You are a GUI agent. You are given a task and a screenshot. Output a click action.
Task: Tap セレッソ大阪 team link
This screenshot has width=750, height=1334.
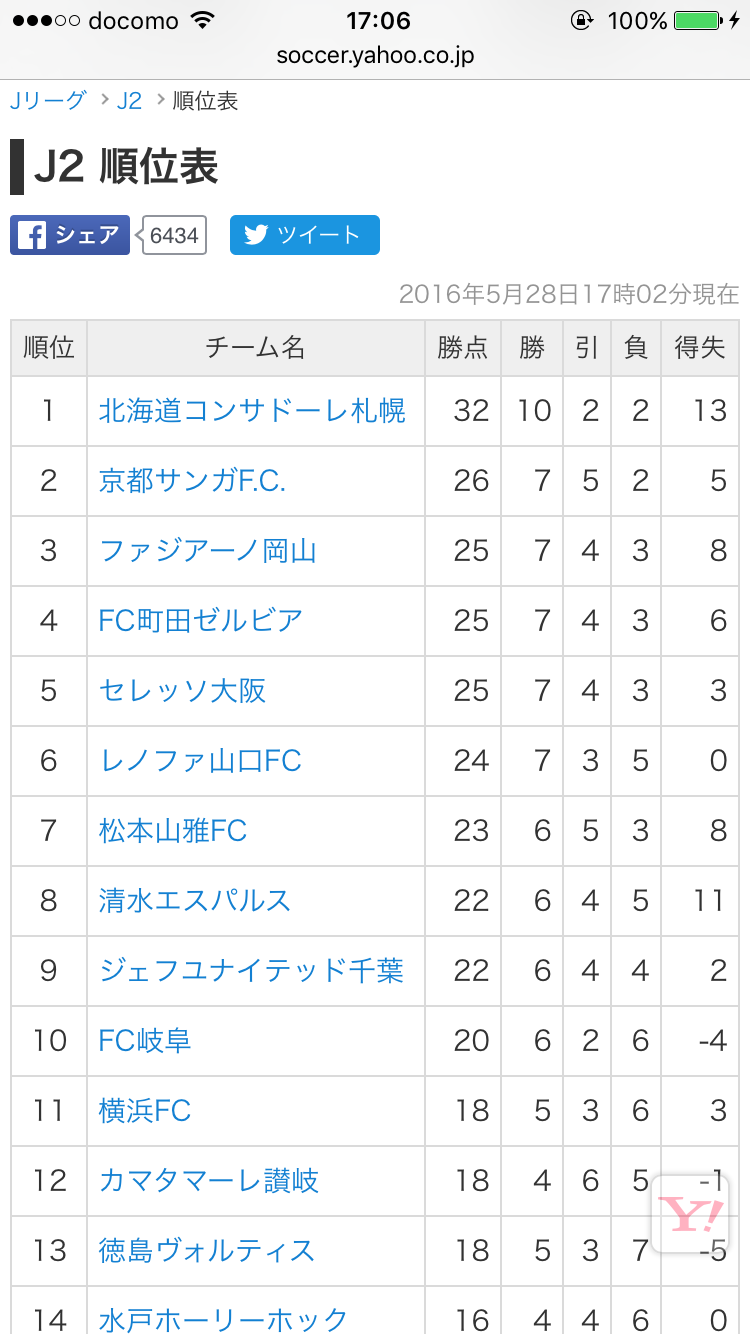182,691
